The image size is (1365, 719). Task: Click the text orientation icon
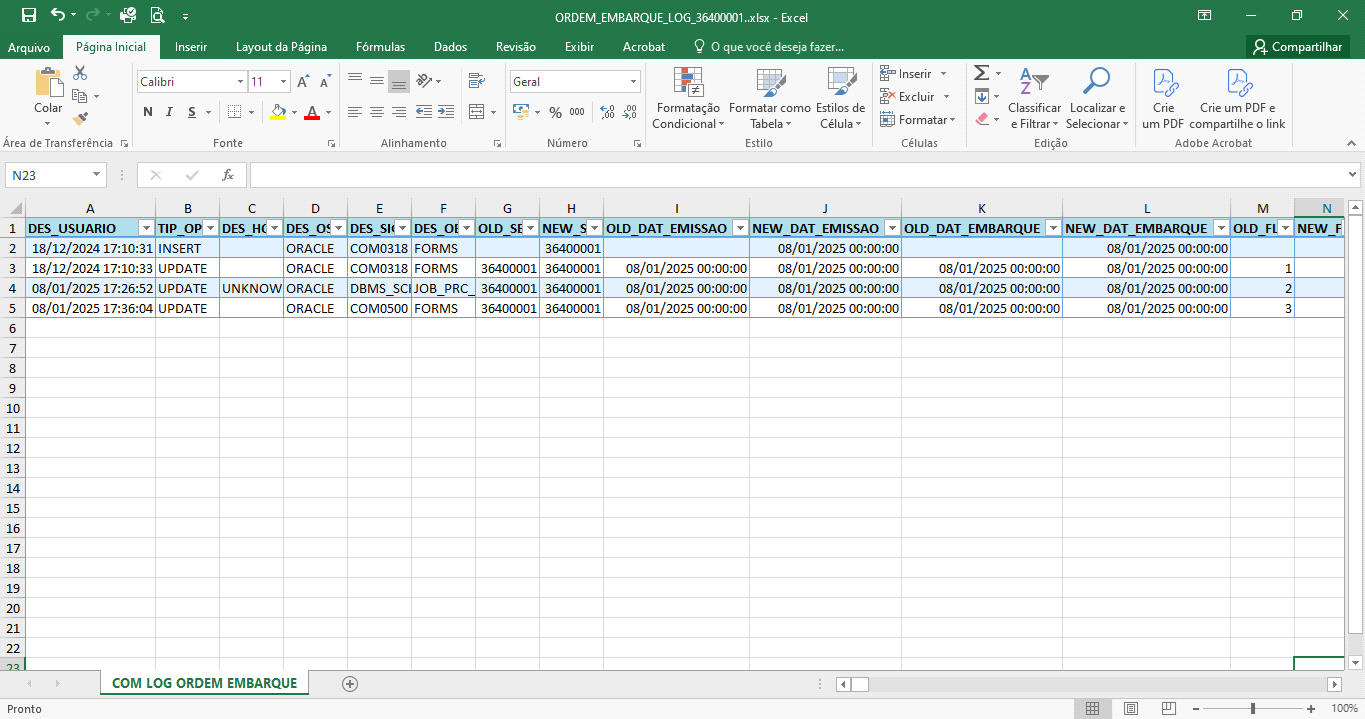pos(425,81)
